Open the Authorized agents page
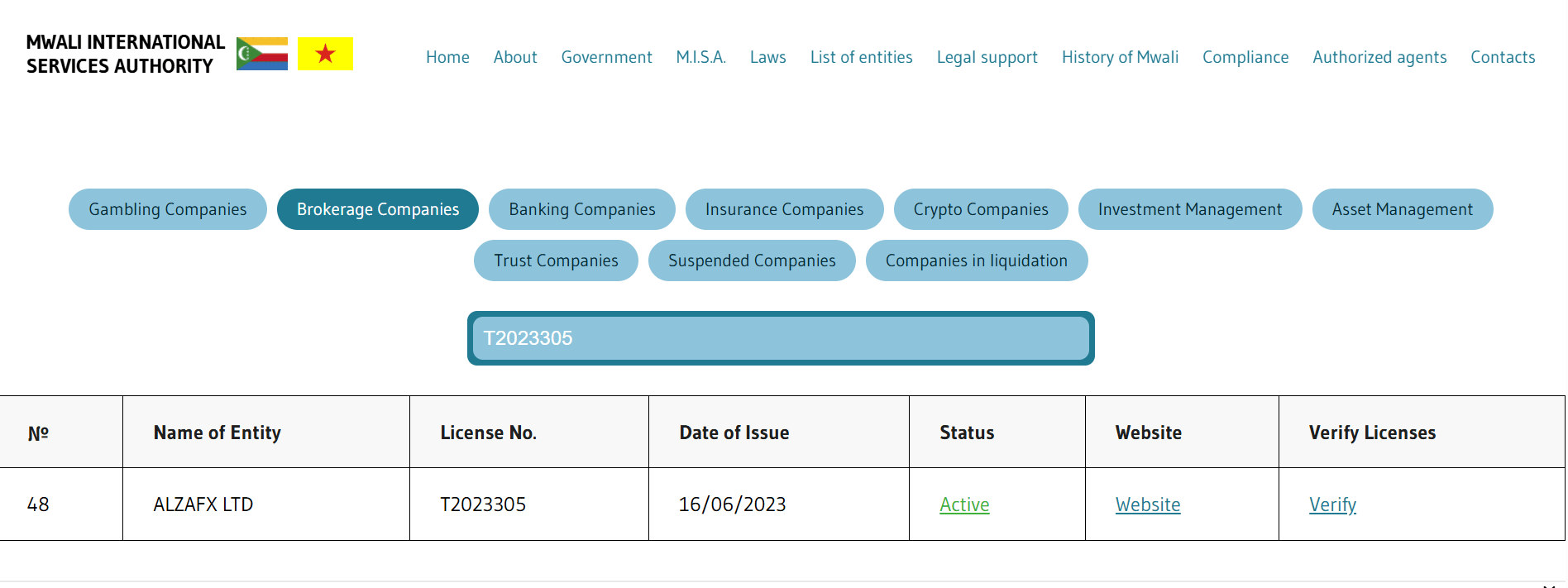1568x588 pixels. coord(1379,57)
